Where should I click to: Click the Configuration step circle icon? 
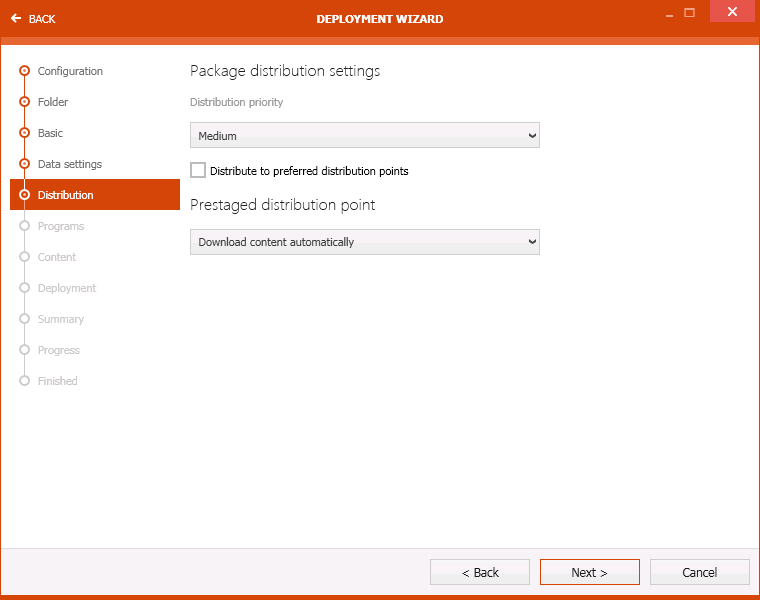click(x=25, y=71)
